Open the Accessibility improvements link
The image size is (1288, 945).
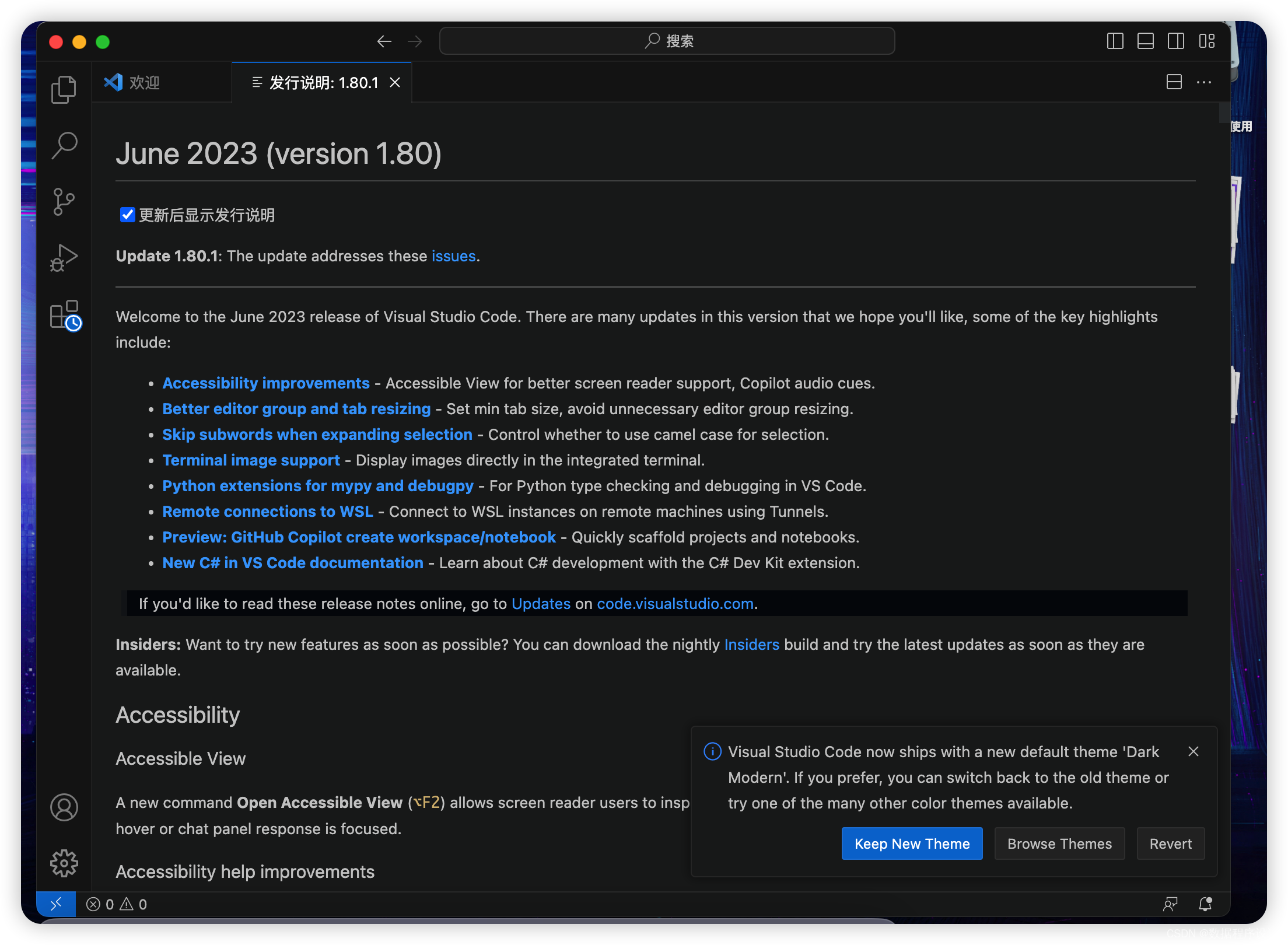266,383
